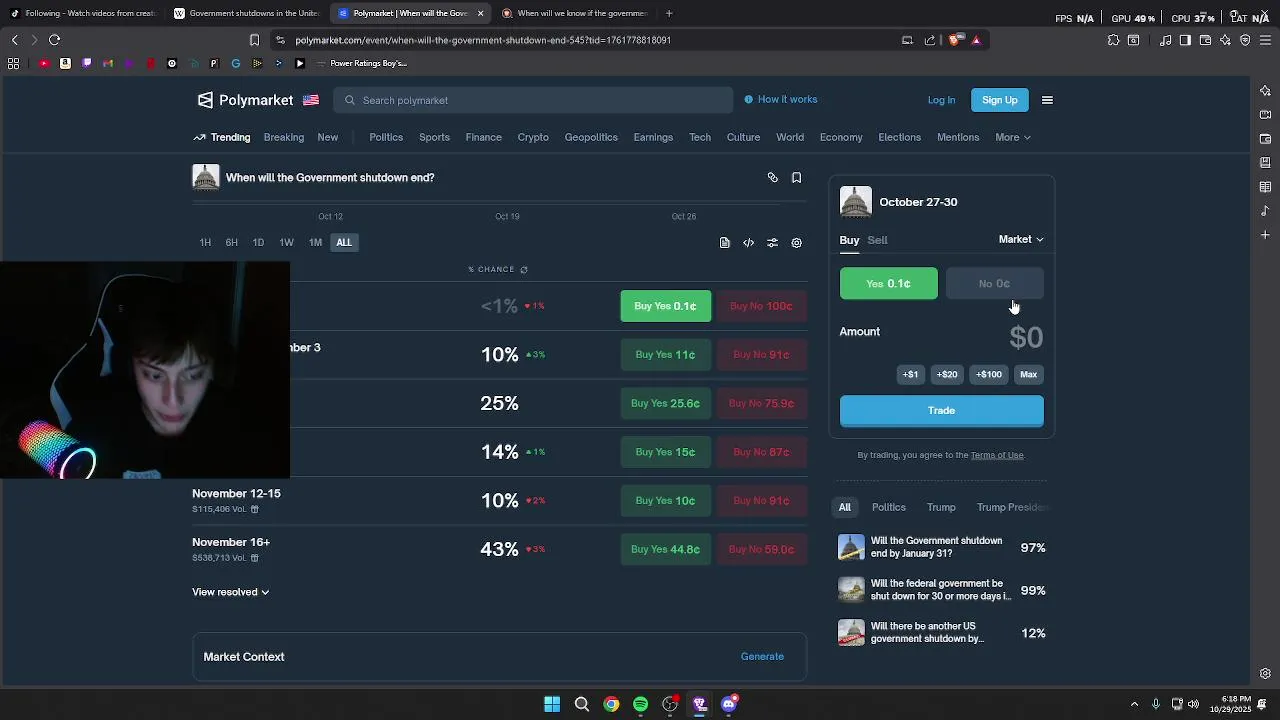Open the embed code icon above the chart
The image size is (1280, 720).
click(x=748, y=243)
